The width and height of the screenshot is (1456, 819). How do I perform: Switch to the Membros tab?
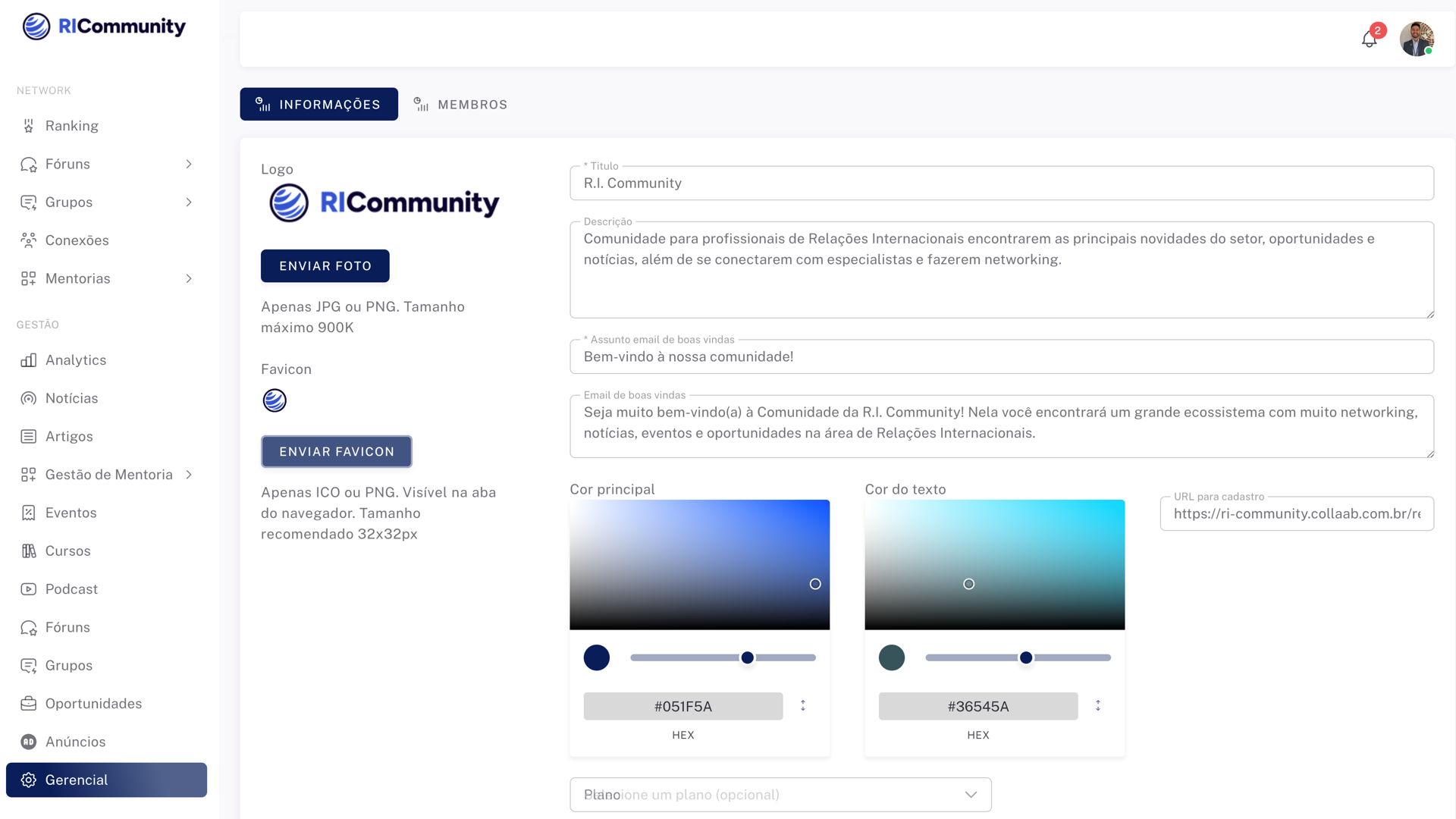[x=460, y=105]
